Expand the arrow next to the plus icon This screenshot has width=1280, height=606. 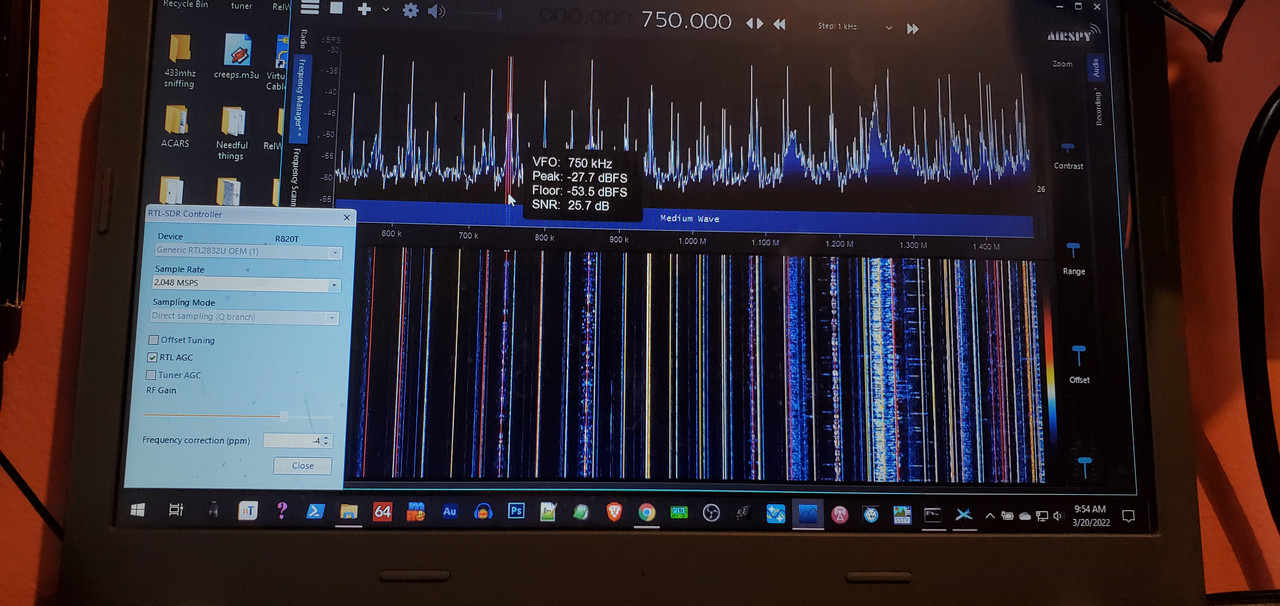click(385, 10)
